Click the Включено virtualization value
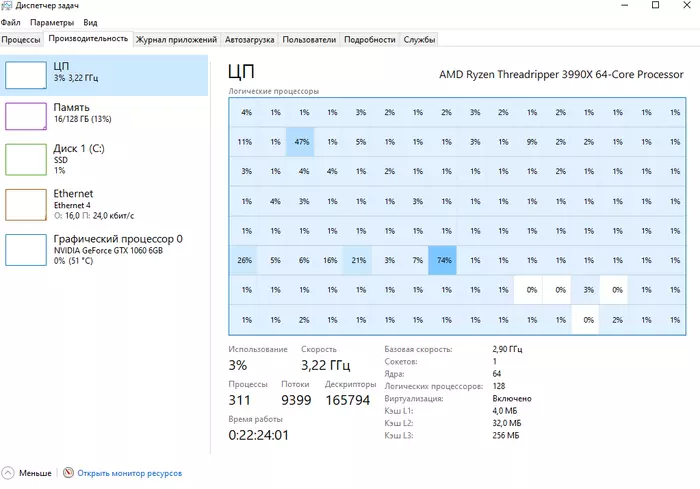The width and height of the screenshot is (700, 489). 512,398
